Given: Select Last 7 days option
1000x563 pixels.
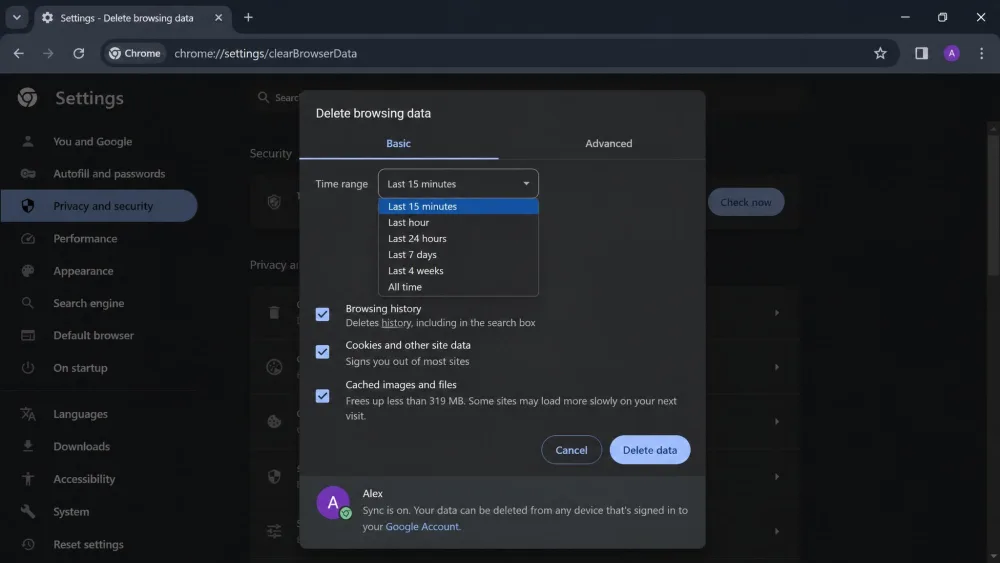Looking at the screenshot, I should [x=458, y=254].
